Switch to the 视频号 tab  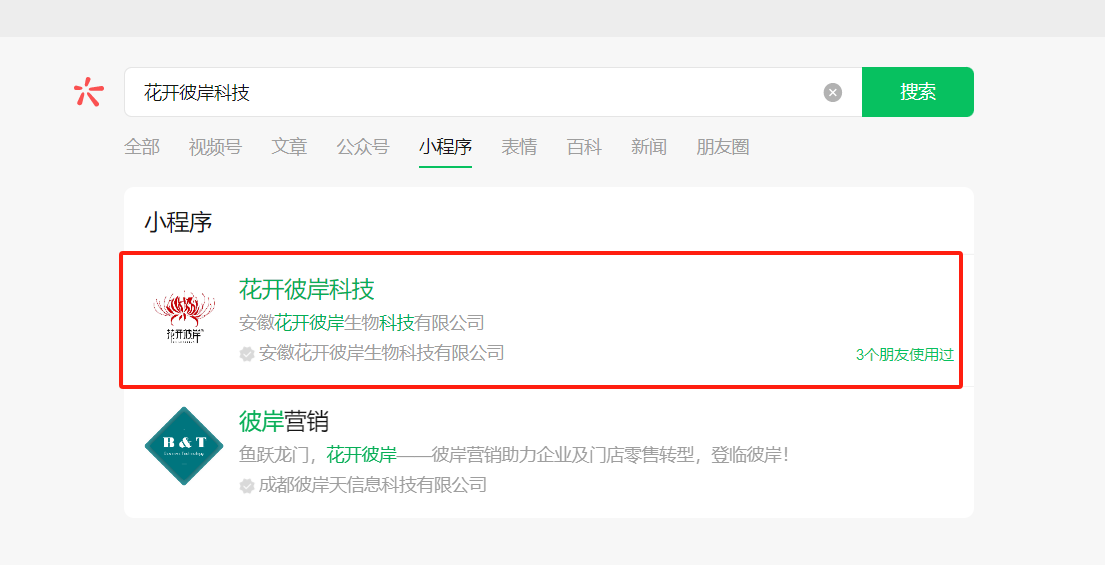click(215, 147)
